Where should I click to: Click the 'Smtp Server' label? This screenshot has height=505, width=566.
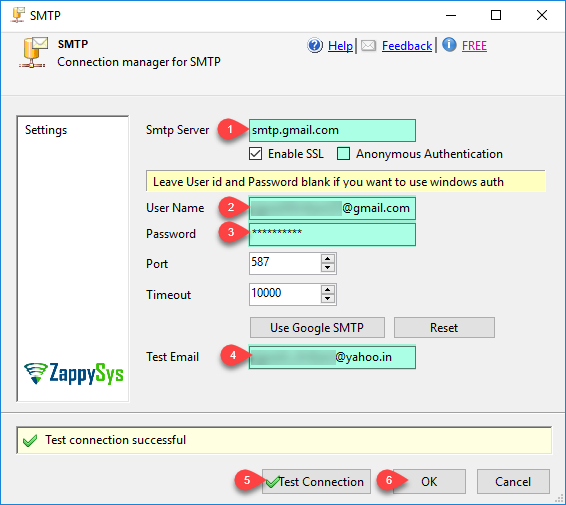point(177,130)
